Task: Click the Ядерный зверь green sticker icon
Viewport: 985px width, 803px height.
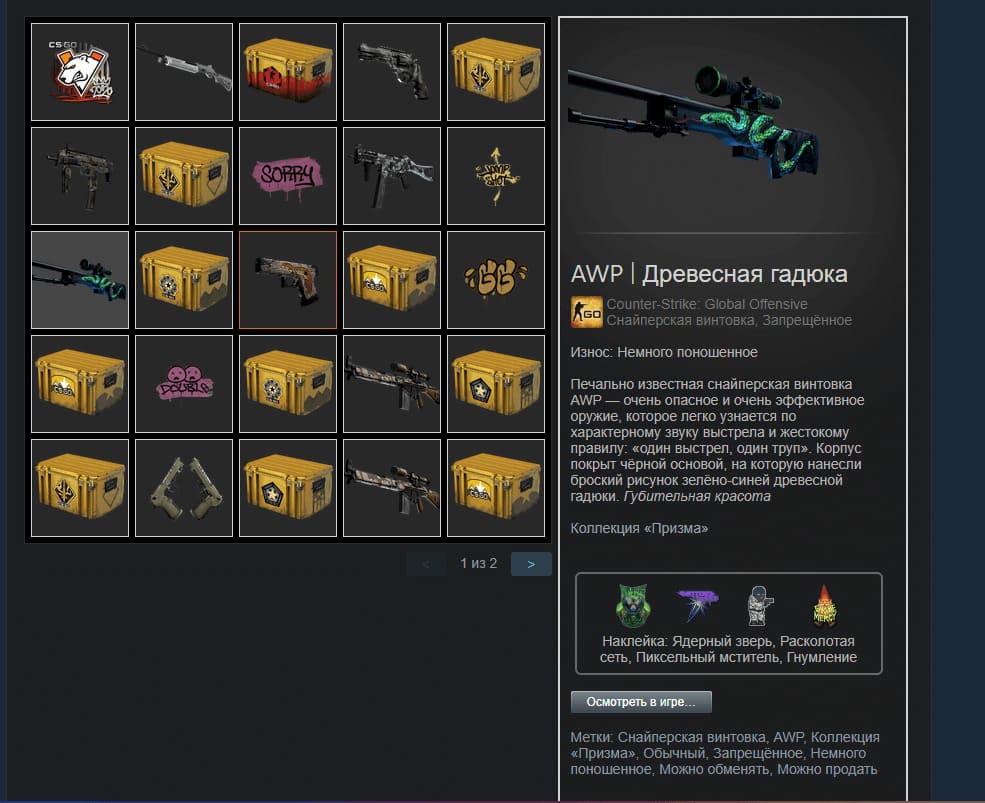Action: pyautogui.click(x=633, y=605)
